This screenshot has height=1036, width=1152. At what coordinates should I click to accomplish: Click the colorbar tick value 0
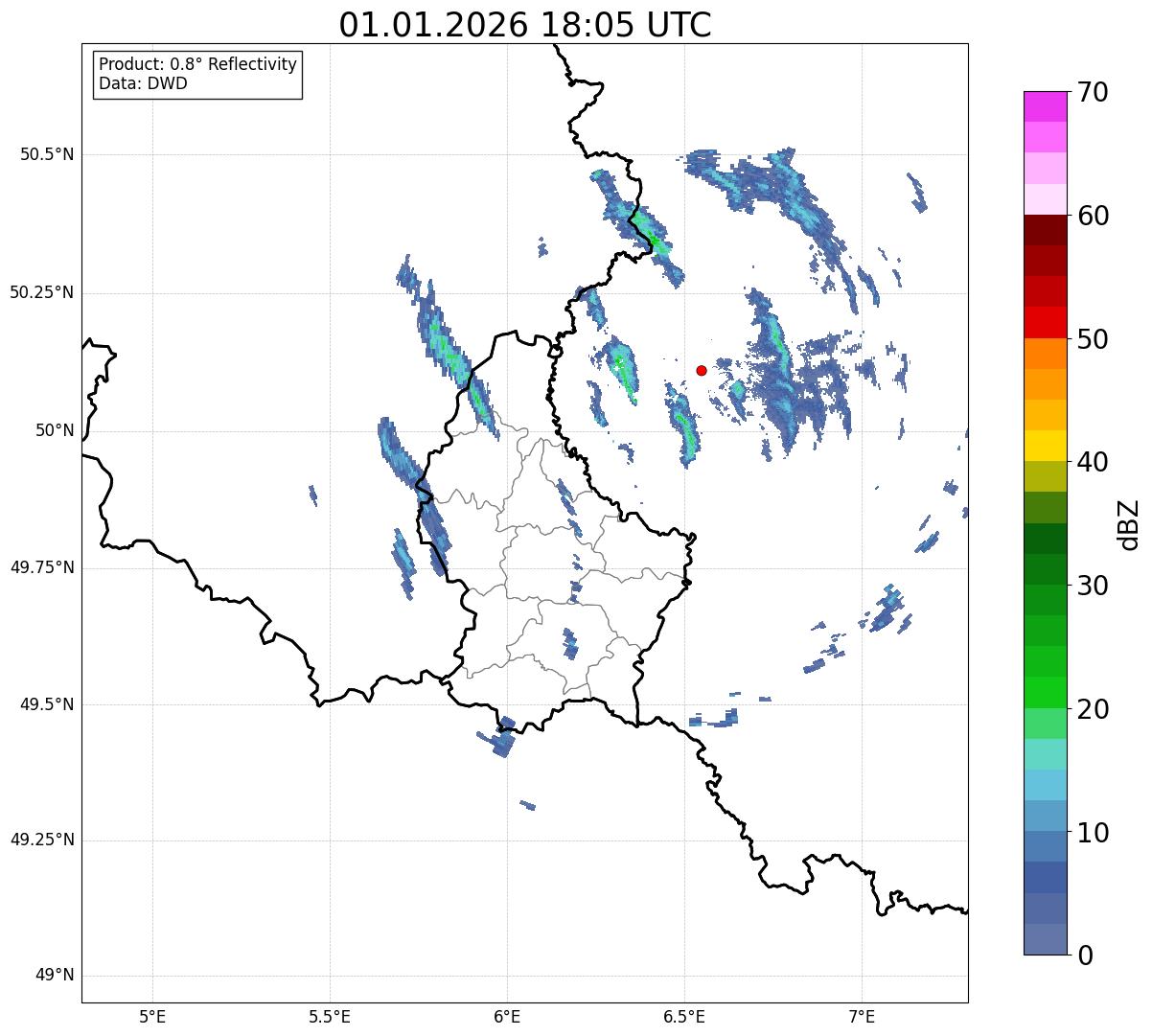pos(1085,955)
